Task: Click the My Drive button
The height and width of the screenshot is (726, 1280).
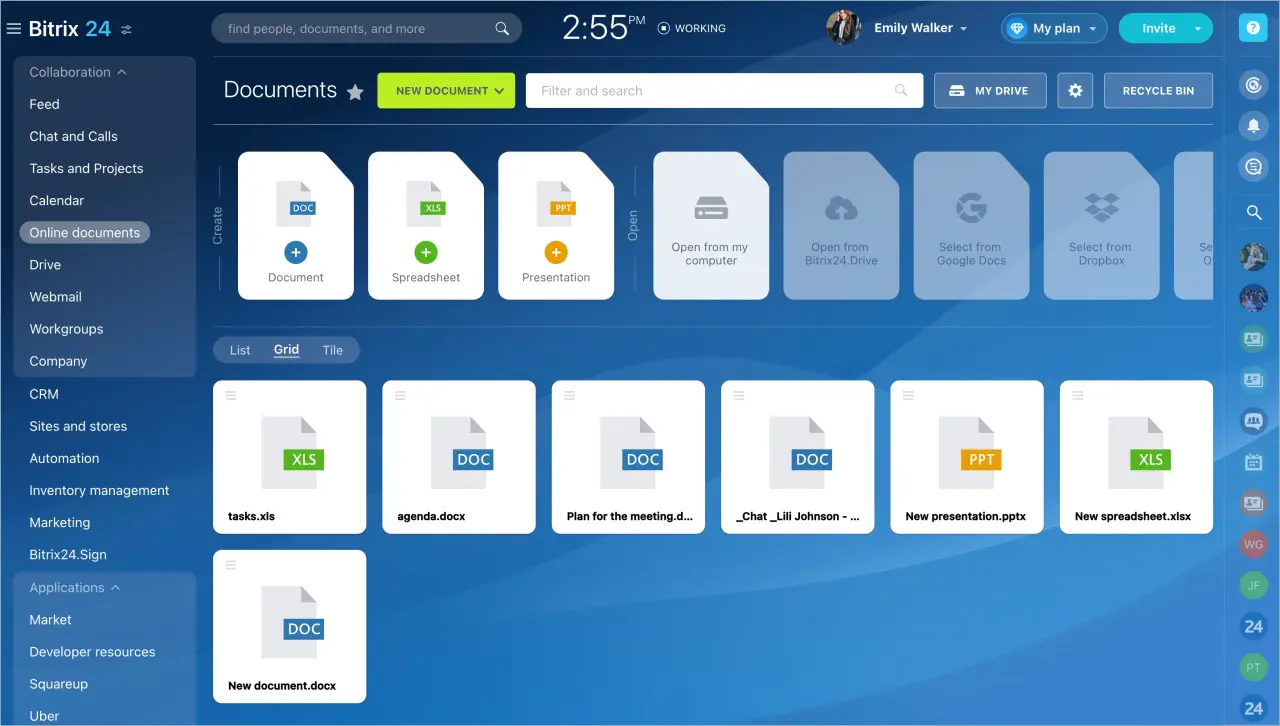Action: coord(989,91)
